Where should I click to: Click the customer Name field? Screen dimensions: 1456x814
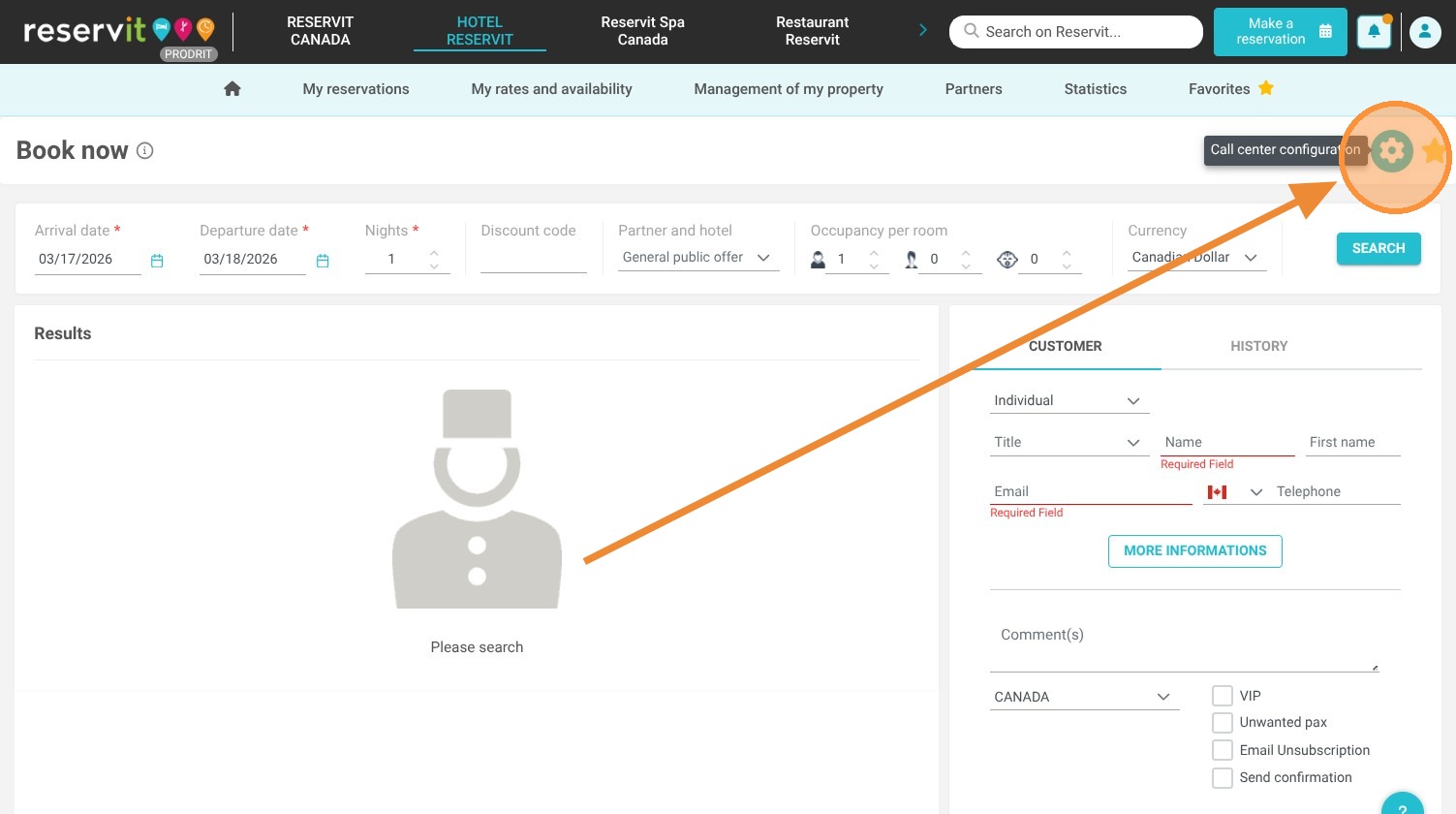1227,443
